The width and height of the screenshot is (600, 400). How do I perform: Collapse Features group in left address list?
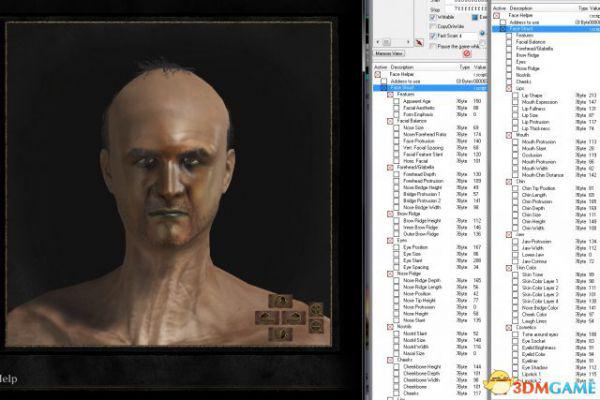(390, 95)
